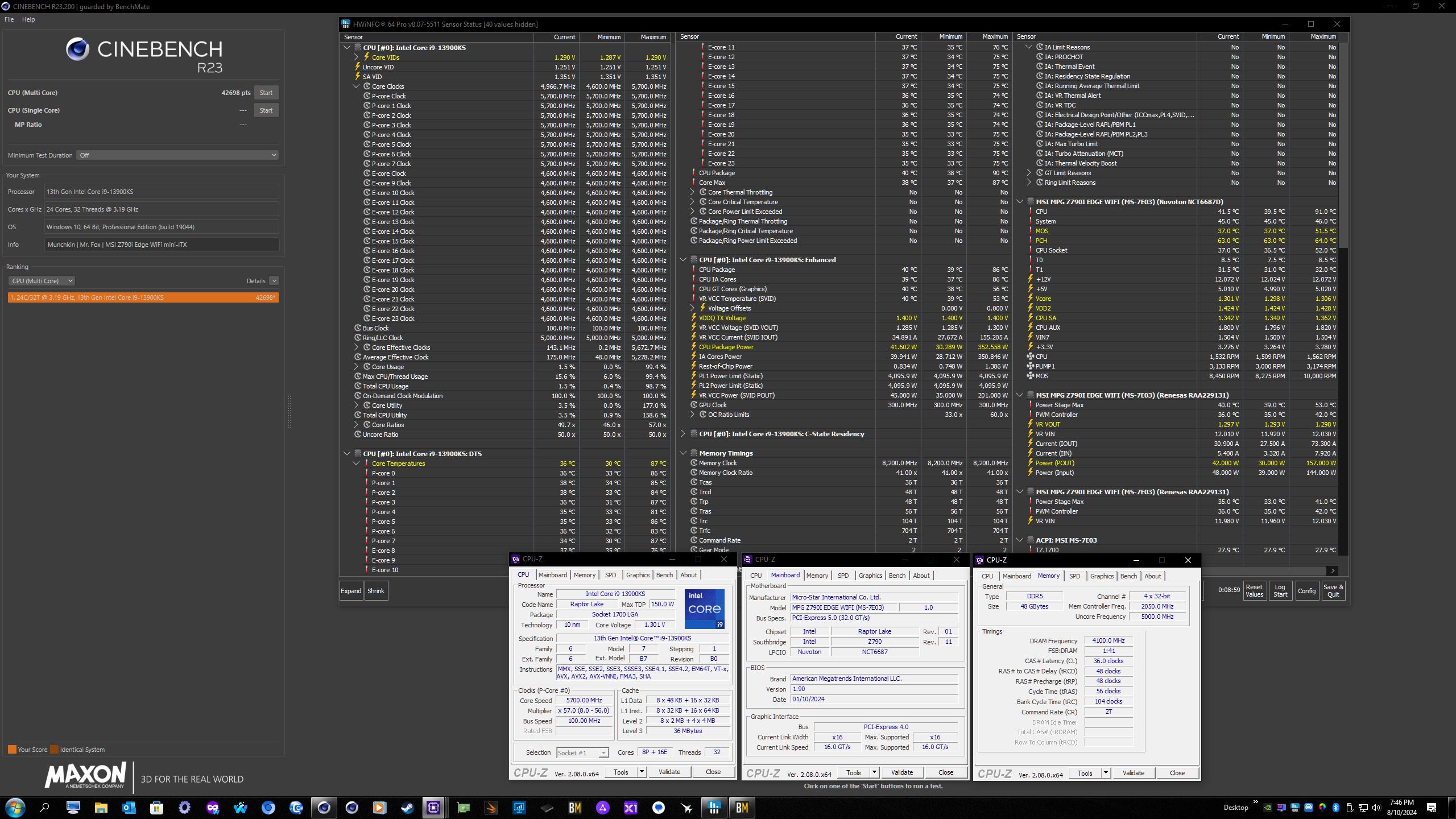Open Cinebench File menu
Image resolution: width=1456 pixels, height=819 pixels.
click(9, 19)
